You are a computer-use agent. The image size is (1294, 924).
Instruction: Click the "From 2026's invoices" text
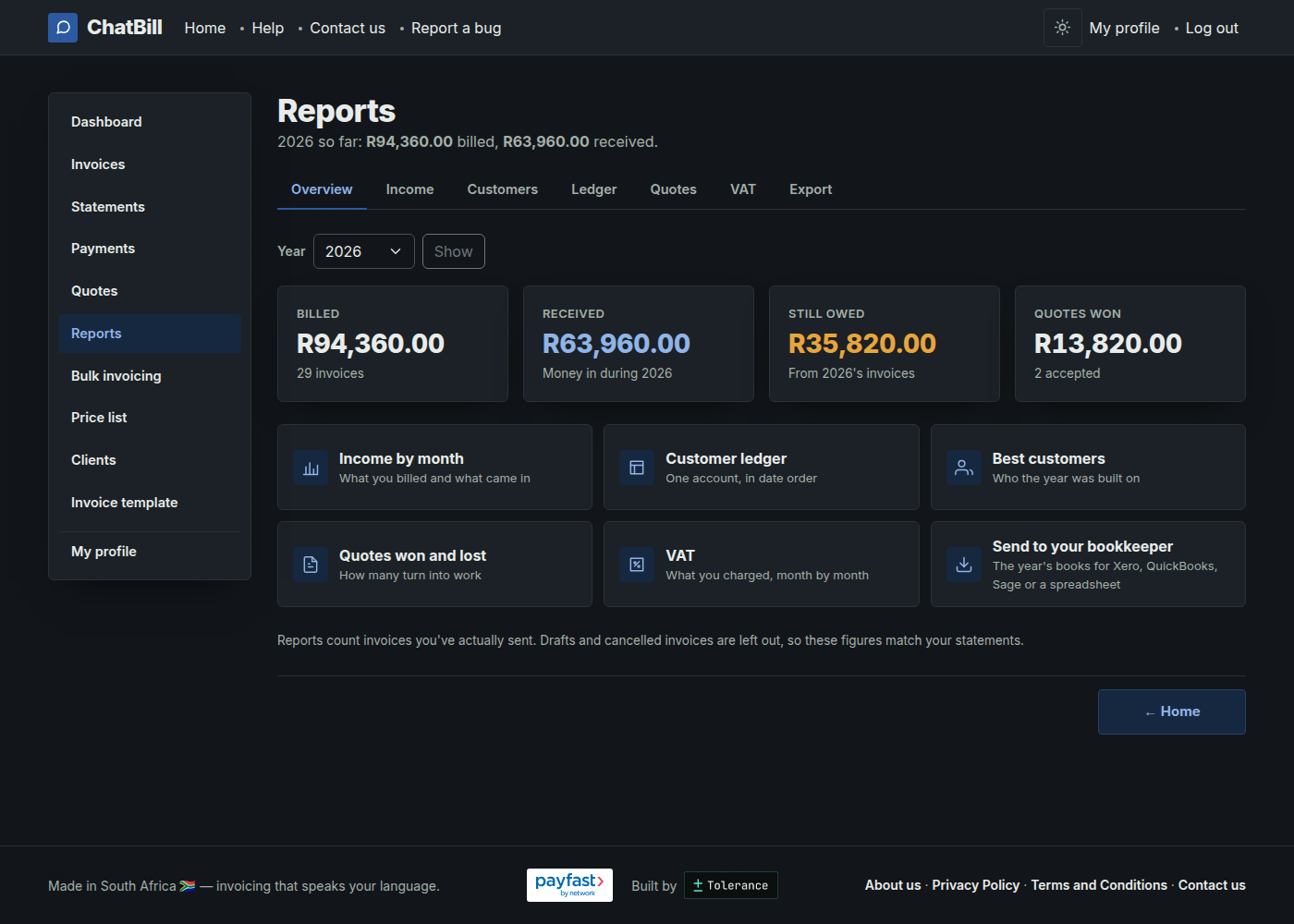pos(851,373)
